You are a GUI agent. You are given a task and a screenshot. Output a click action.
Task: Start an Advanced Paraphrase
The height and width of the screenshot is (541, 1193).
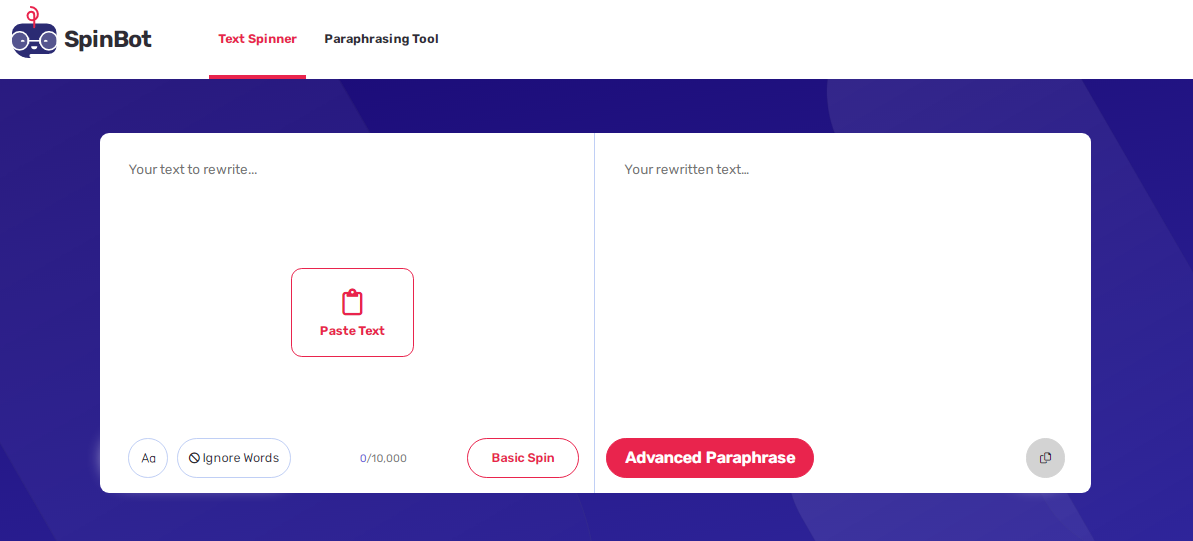pyautogui.click(x=710, y=458)
